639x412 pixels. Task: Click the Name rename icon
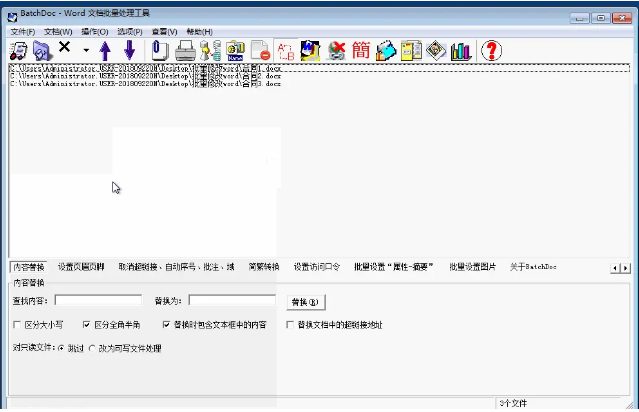click(236, 51)
